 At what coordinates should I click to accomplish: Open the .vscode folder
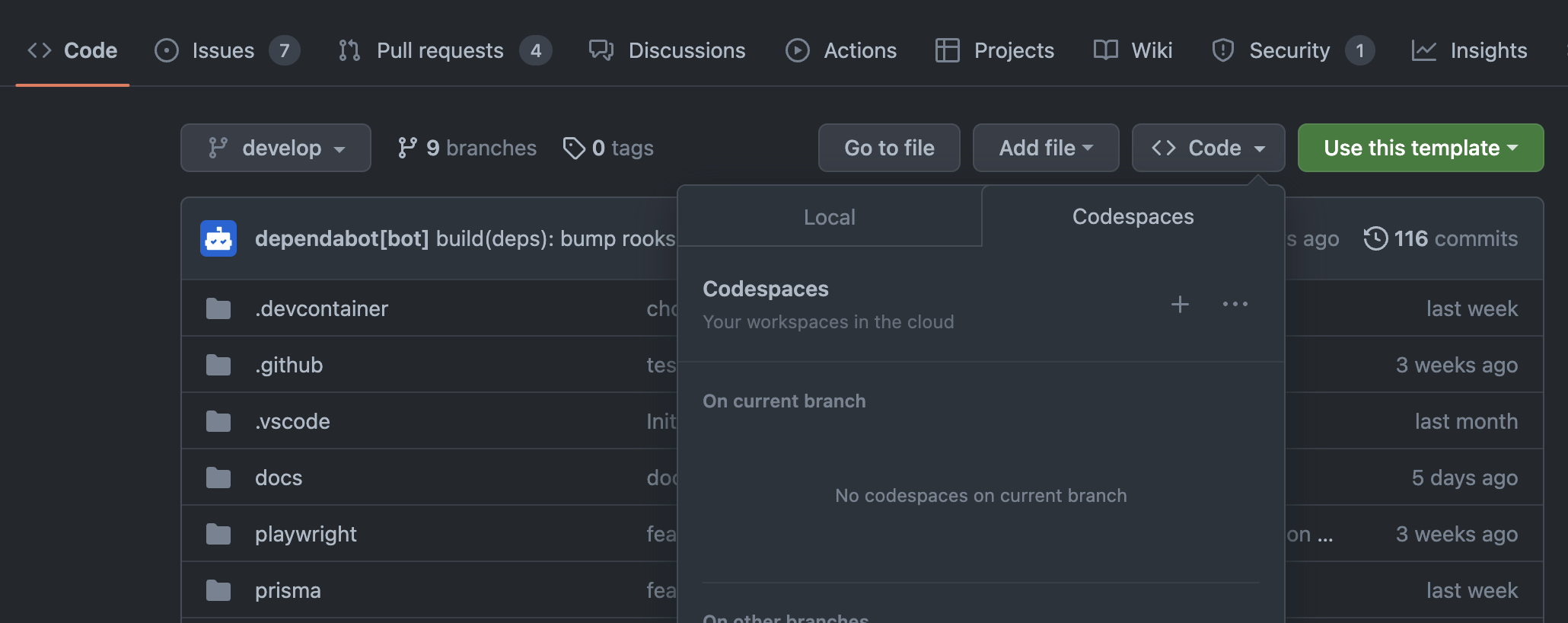click(x=292, y=421)
